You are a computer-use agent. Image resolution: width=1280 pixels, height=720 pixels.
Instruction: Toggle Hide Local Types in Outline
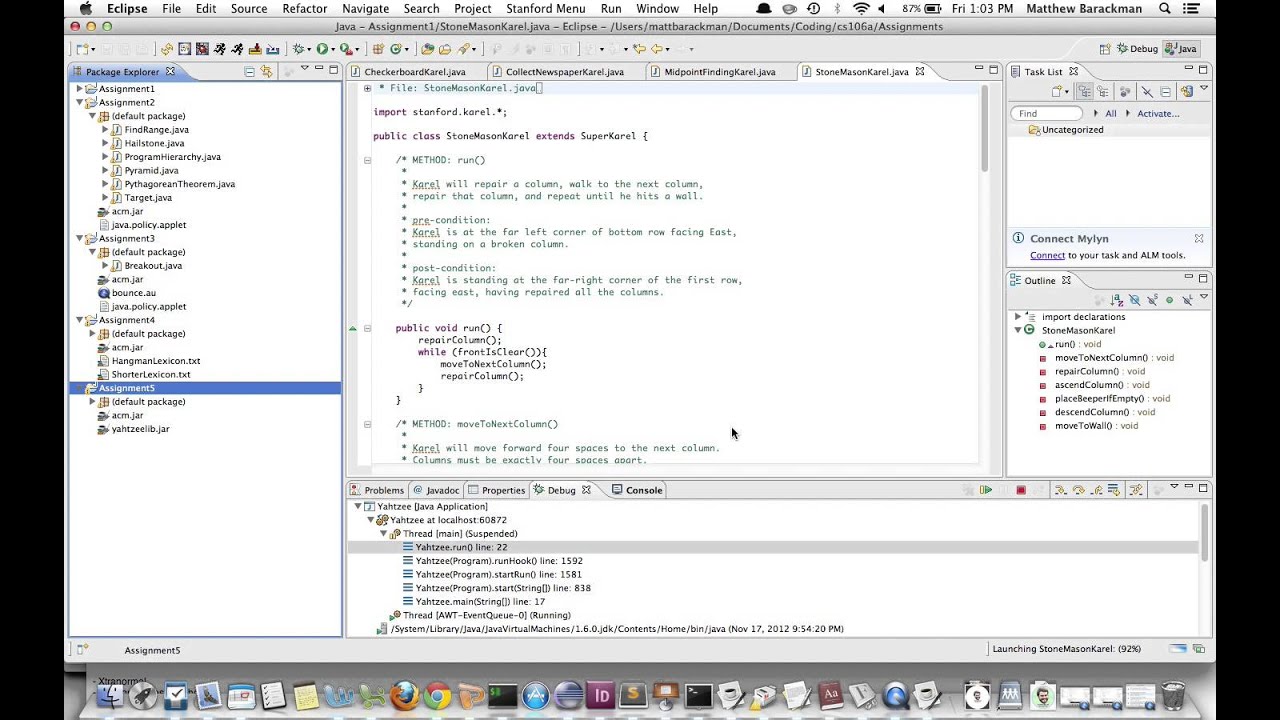coord(1188,300)
